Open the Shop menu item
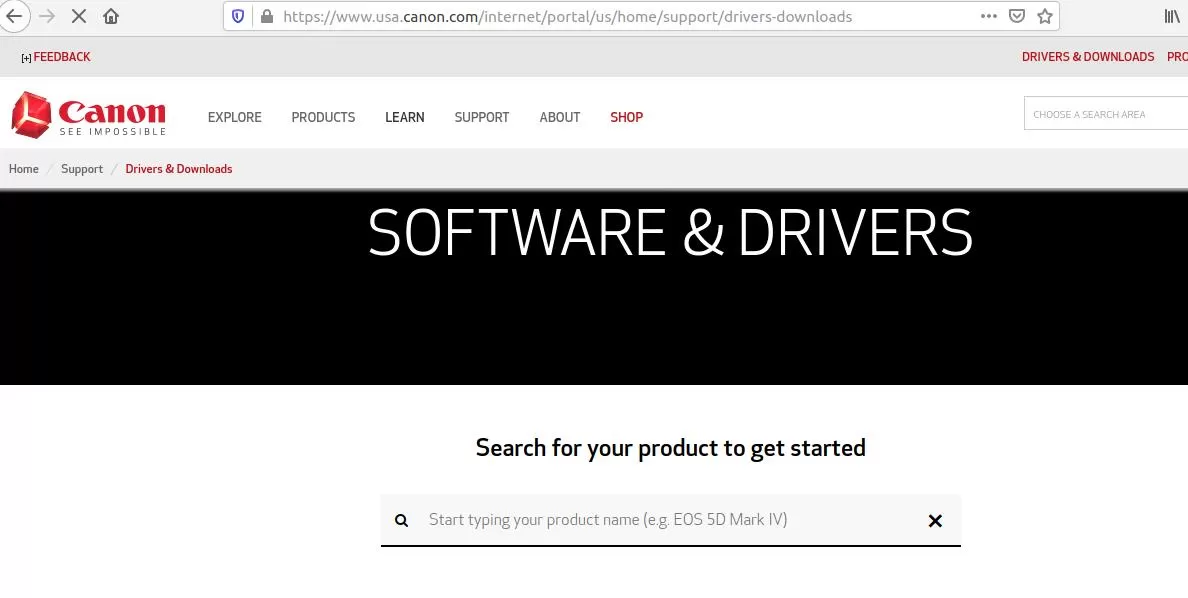This screenshot has height=598, width=1188. [x=627, y=117]
